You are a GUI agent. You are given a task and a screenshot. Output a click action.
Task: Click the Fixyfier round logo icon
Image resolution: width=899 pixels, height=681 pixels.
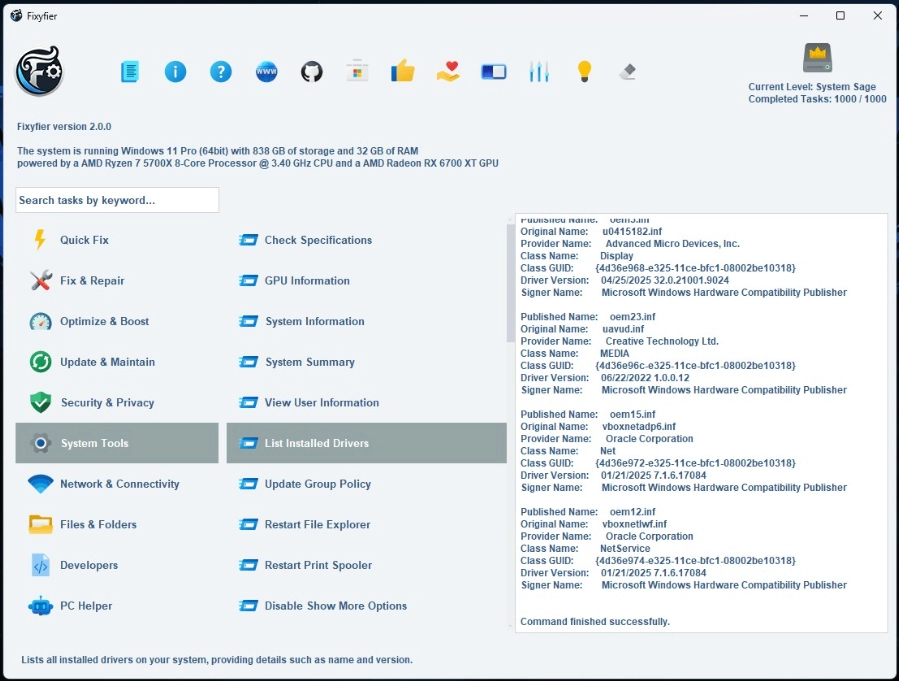[40, 71]
